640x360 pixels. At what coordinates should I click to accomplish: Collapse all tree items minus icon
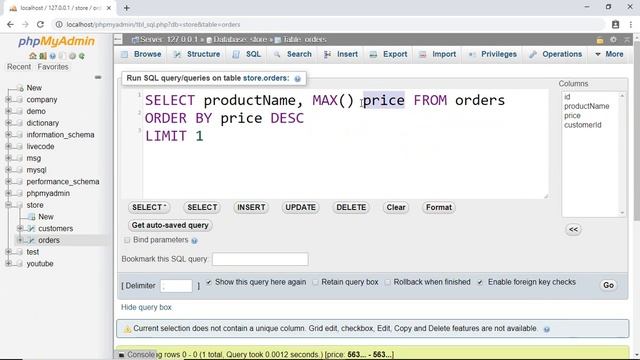98,77
